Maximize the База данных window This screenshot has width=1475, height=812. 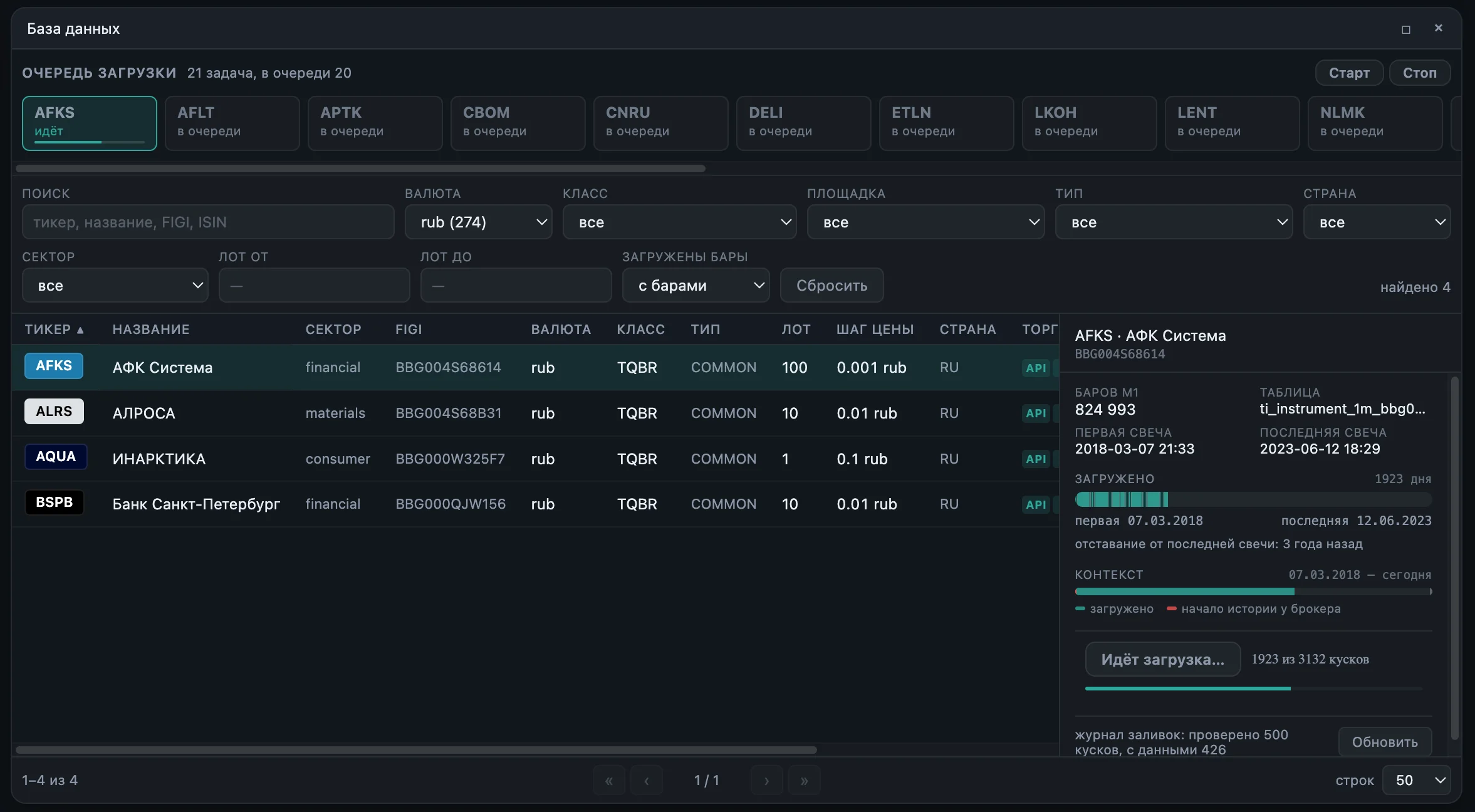1406,29
